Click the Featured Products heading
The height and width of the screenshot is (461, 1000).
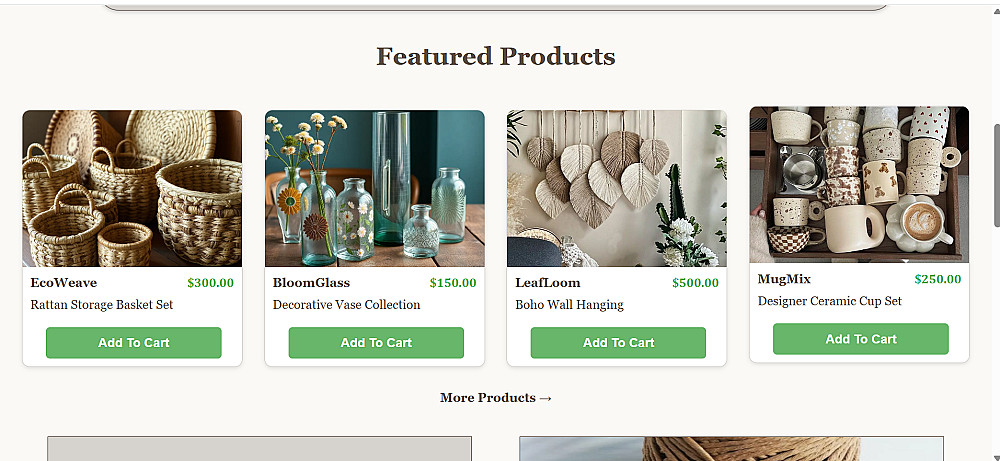pyautogui.click(x=496, y=56)
